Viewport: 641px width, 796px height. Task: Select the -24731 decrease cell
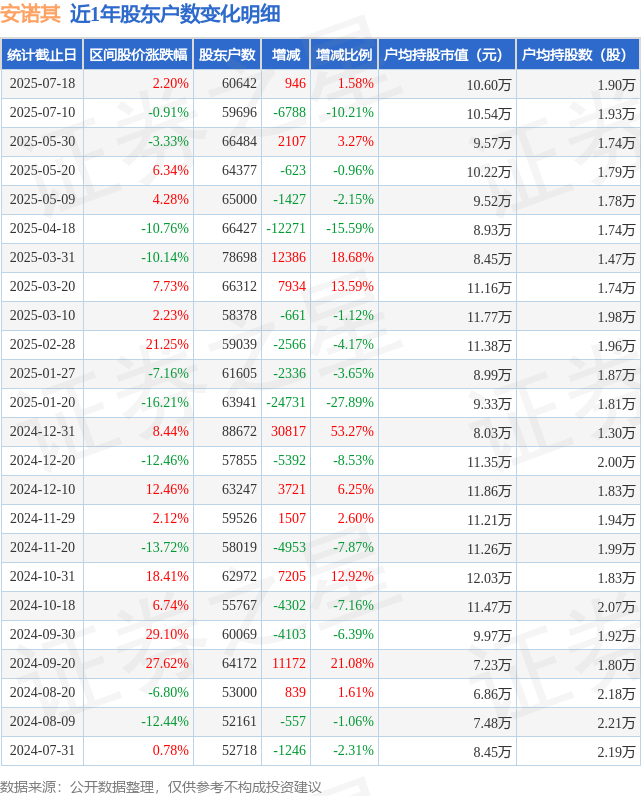(286, 403)
